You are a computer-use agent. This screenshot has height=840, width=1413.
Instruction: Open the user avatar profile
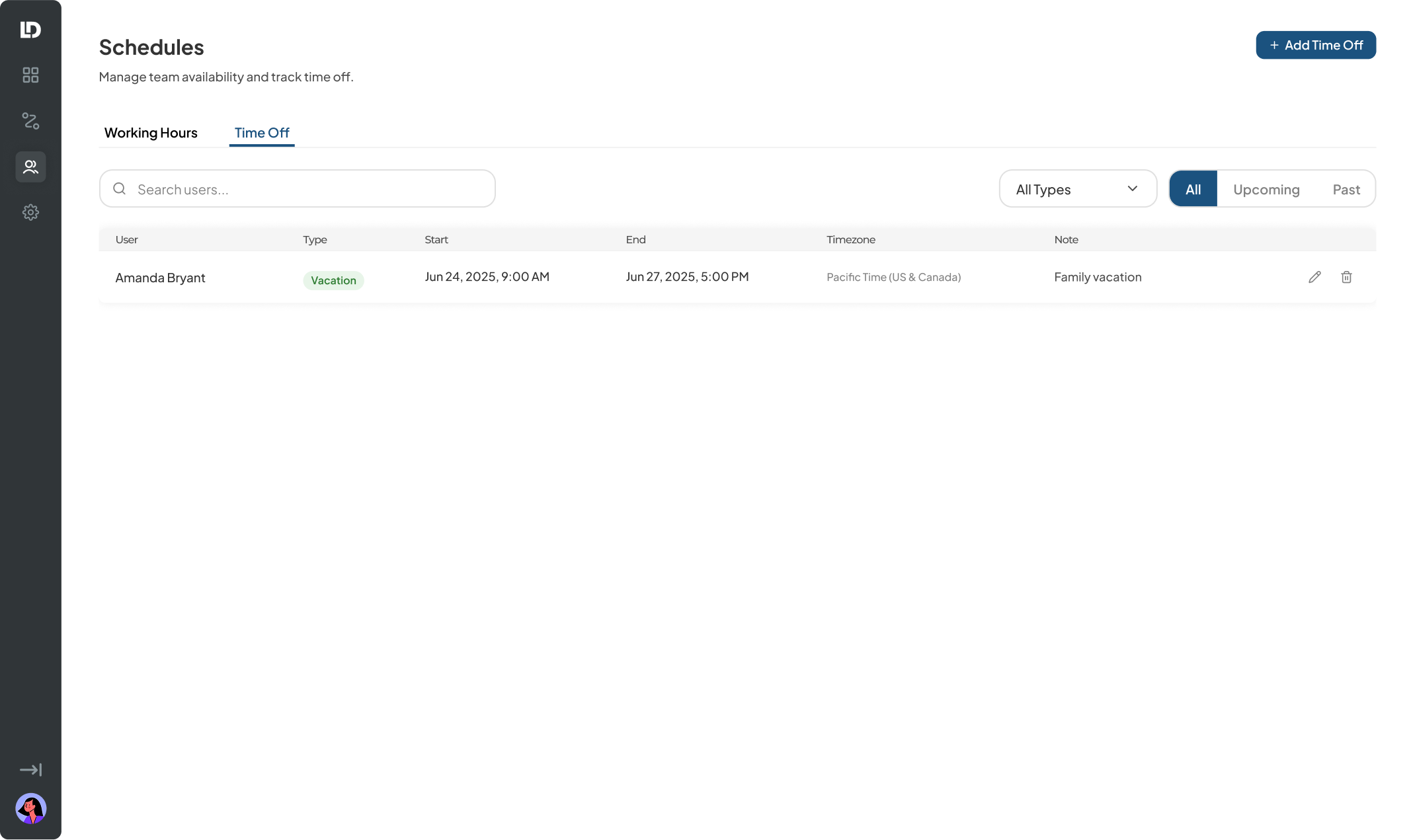30,809
